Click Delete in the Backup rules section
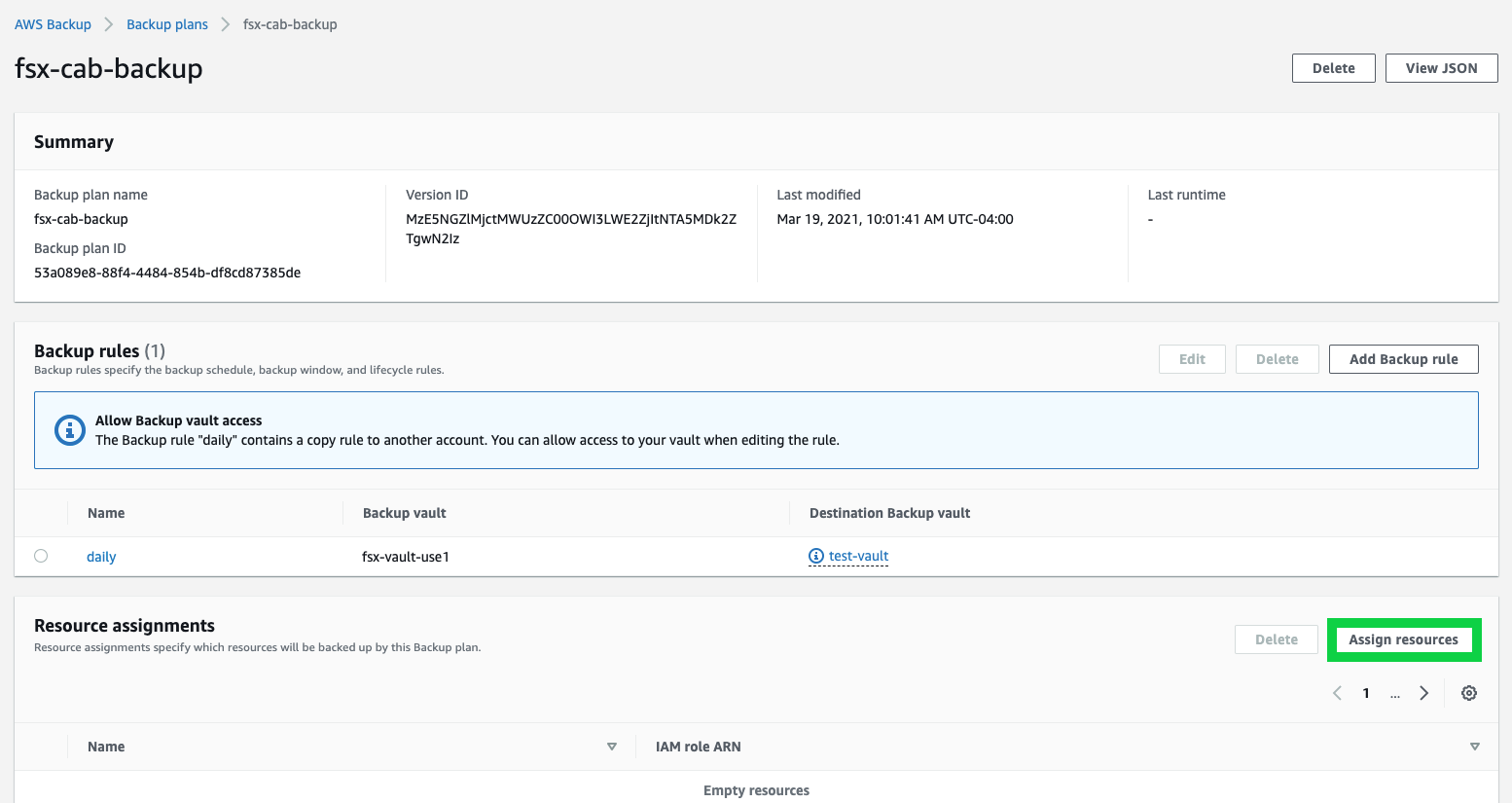1512x803 pixels. pos(1277,358)
